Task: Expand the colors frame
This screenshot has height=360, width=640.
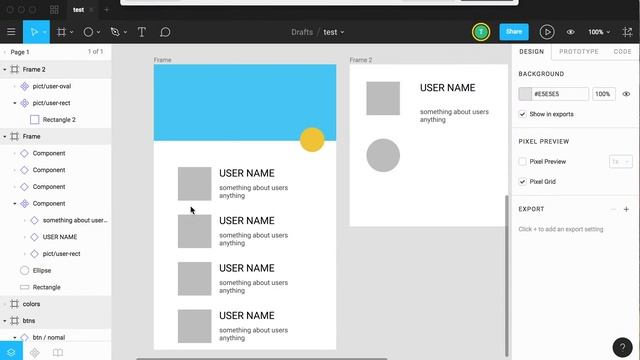Action: [5, 304]
